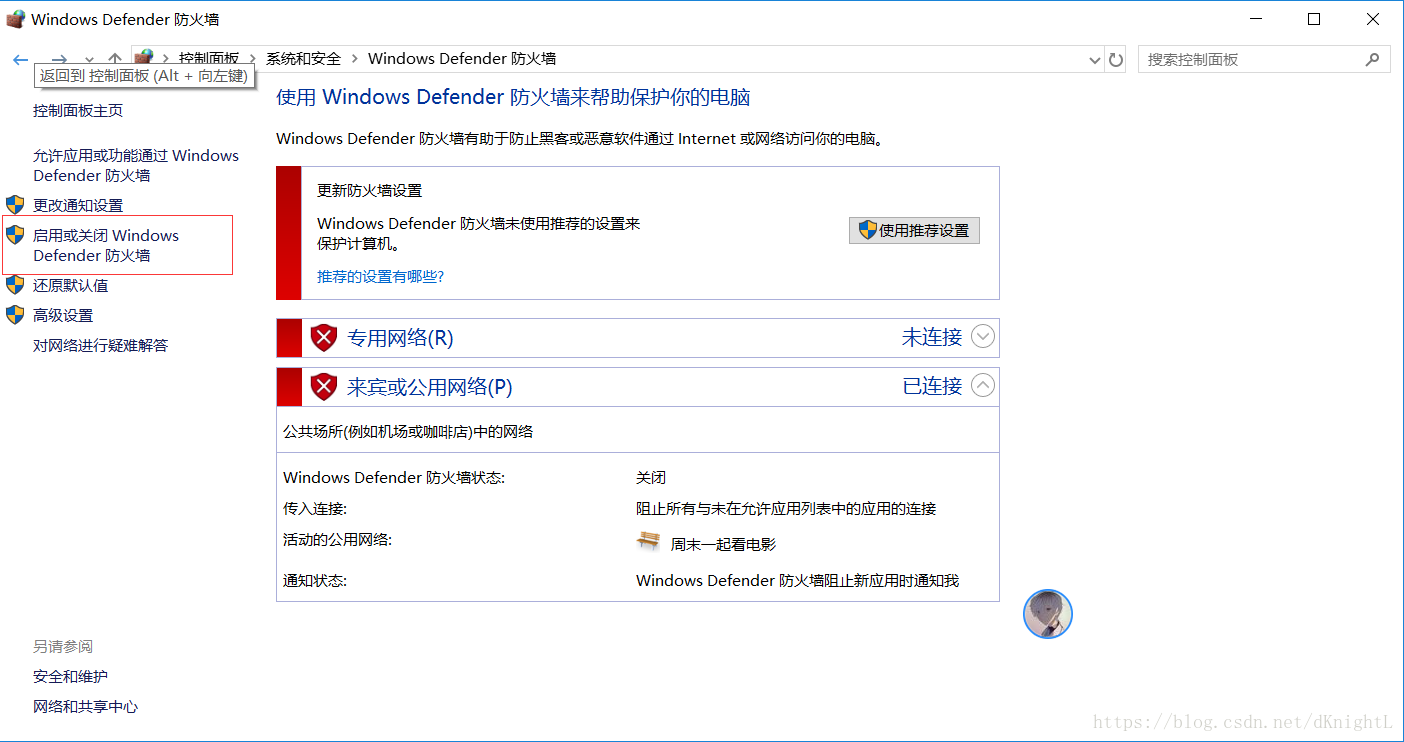Viewport: 1404px width, 742px height.
Task: Click the network name 周末一起看电影
Action: (x=723, y=544)
